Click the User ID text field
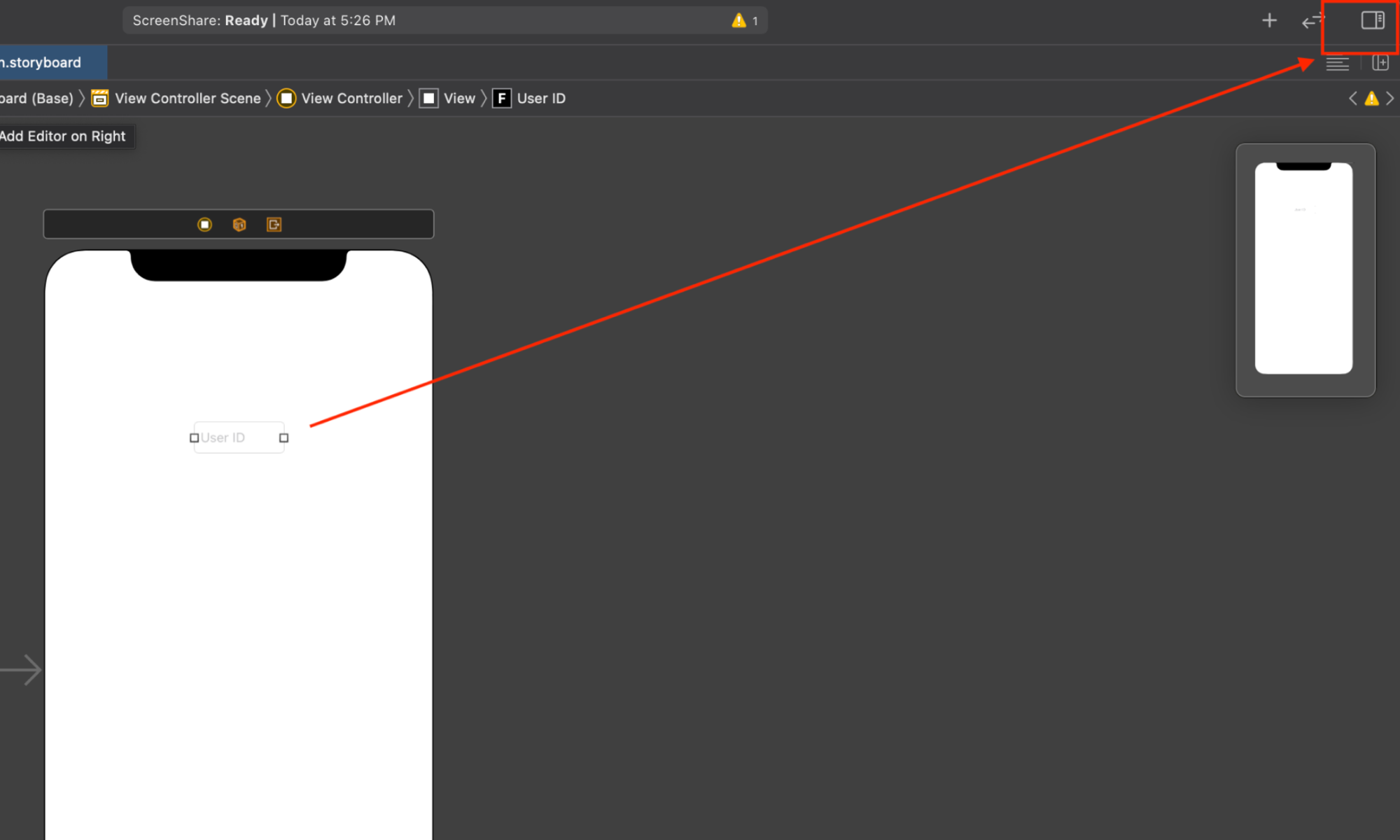Screen dimensions: 1400x840 coord(239,437)
